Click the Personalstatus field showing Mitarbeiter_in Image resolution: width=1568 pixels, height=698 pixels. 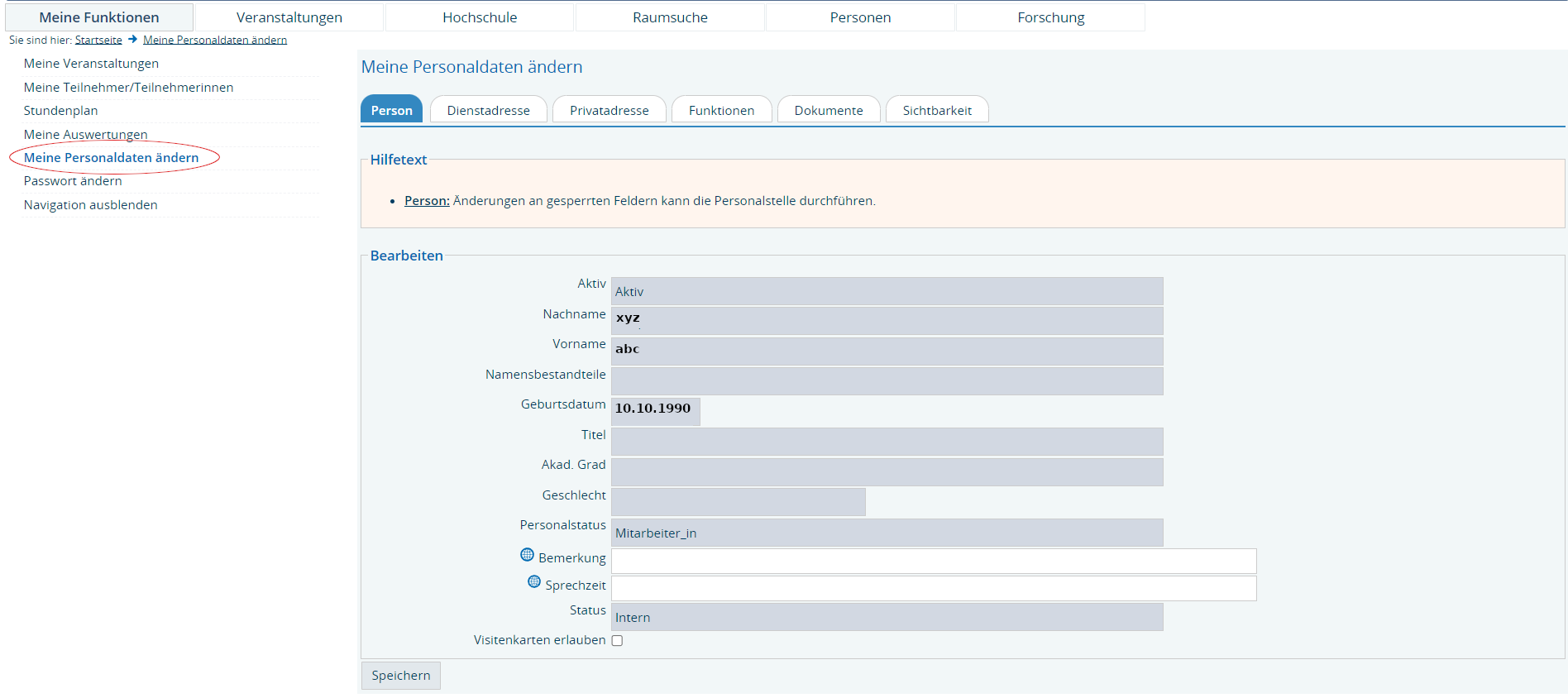887,533
